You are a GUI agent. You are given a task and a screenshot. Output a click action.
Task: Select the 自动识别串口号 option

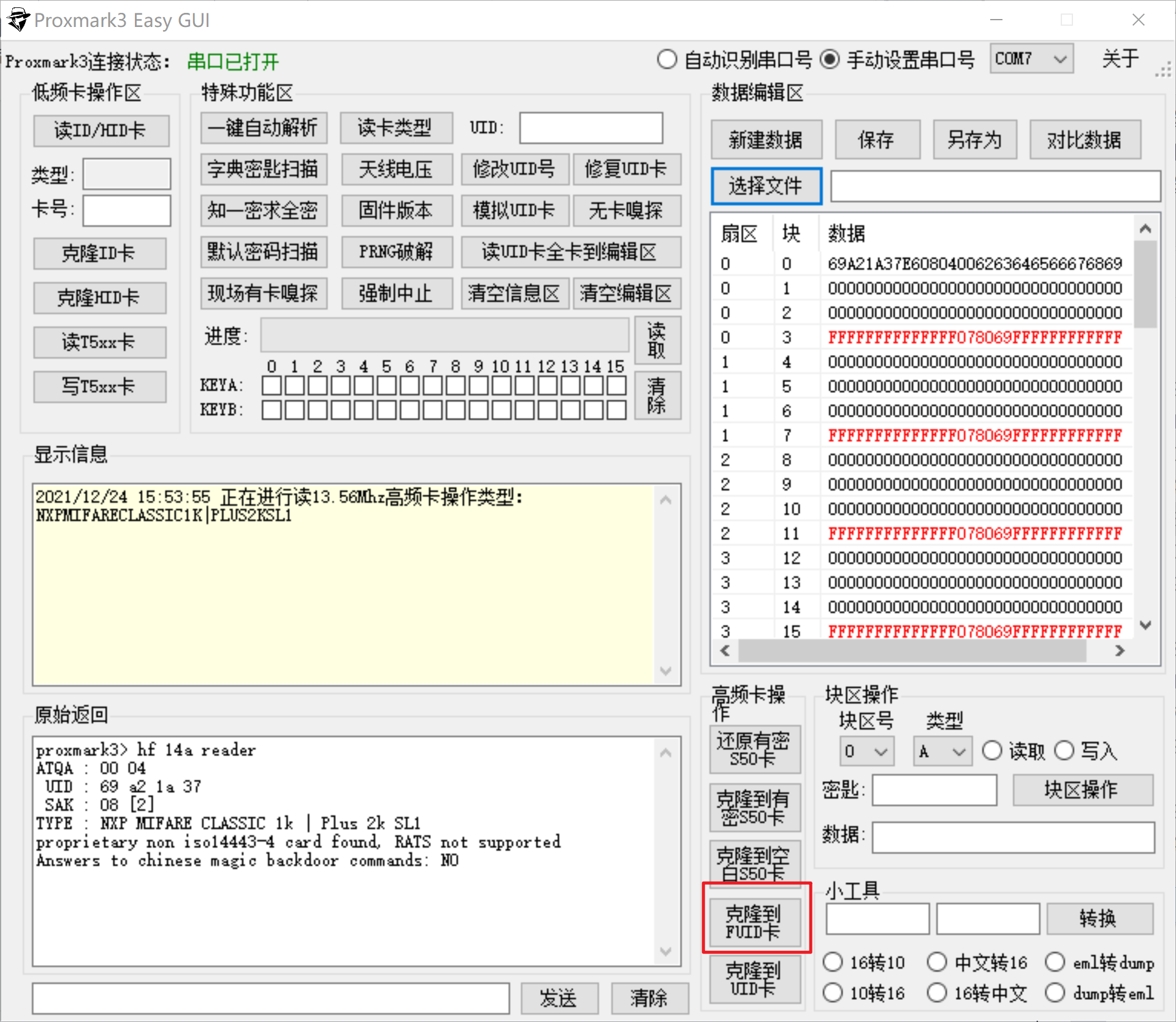pyautogui.click(x=667, y=59)
